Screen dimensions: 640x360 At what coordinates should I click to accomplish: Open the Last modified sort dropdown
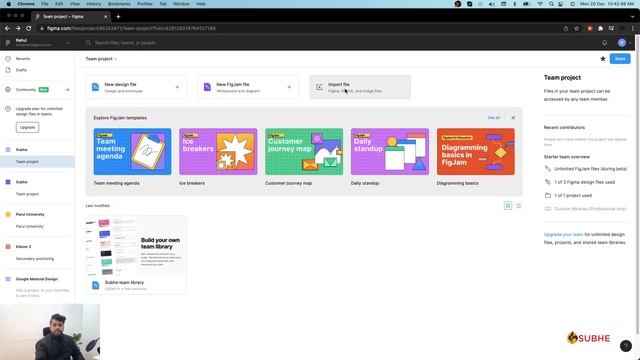[x=99, y=206]
